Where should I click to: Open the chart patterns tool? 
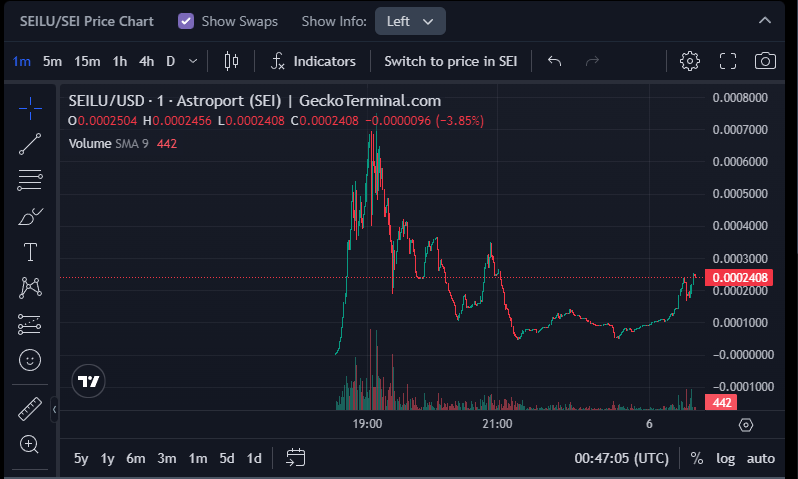point(30,288)
